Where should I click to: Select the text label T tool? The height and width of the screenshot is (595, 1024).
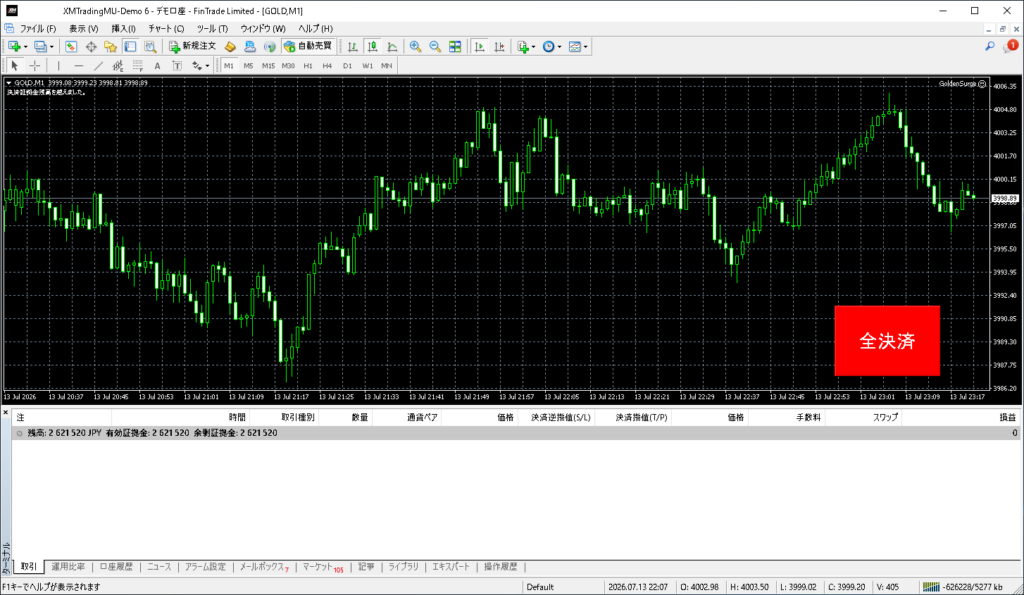[177, 65]
